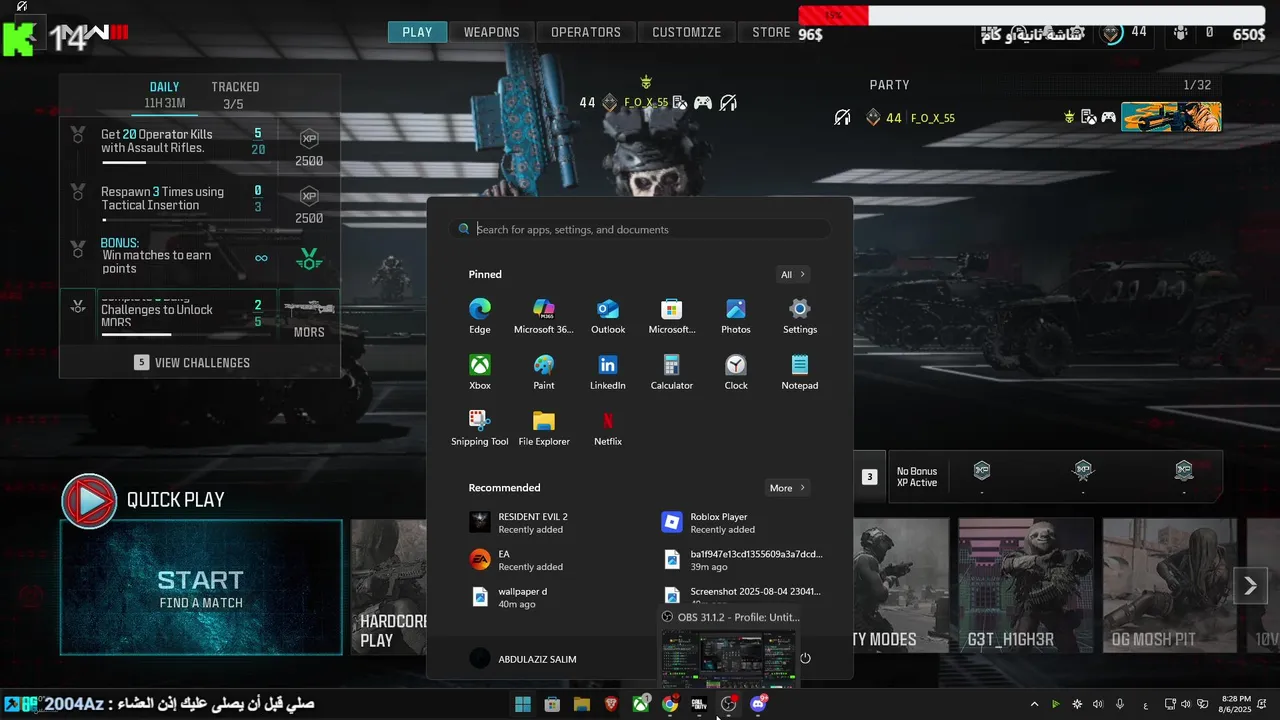This screenshot has width=1280, height=720.
Task: Click START find a match button
Action: 201,588
